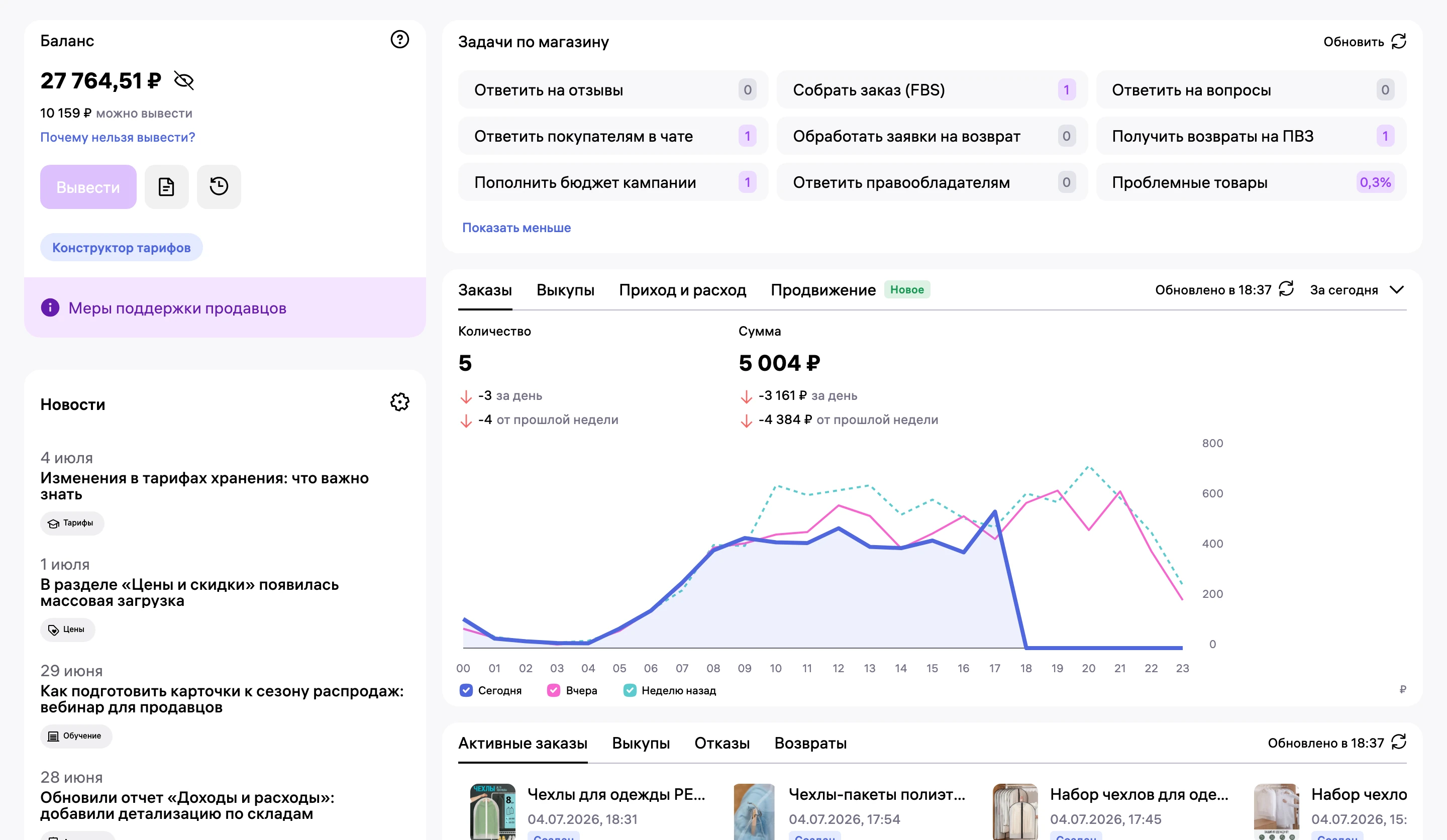Click the Цены tag under 1 июля news
This screenshot has width=1447, height=840.
[68, 629]
